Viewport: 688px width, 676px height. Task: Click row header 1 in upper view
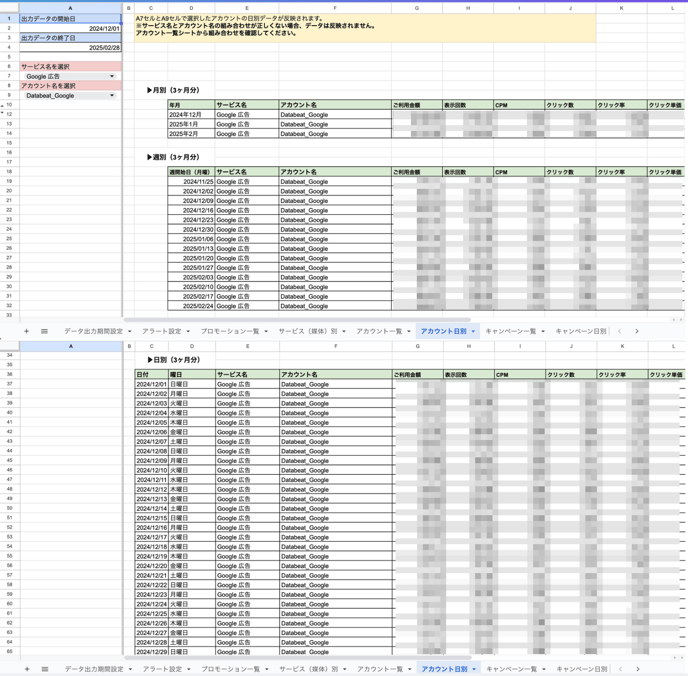click(9, 18)
